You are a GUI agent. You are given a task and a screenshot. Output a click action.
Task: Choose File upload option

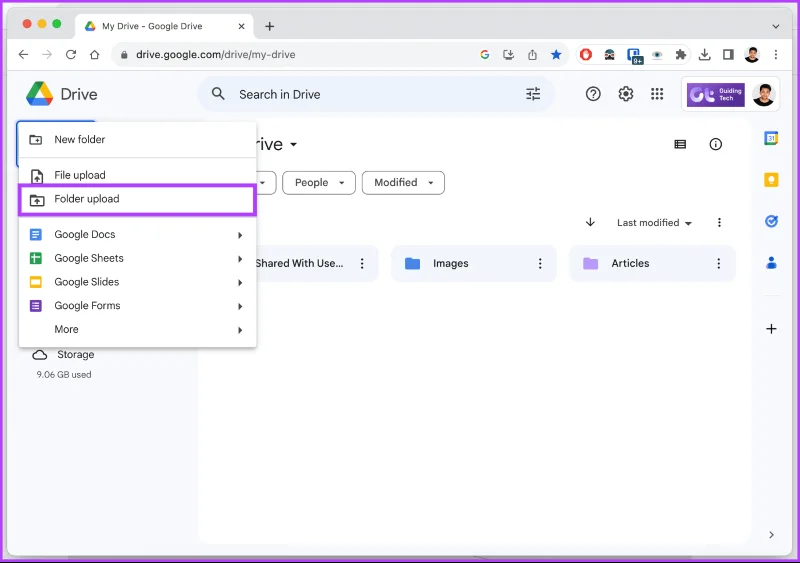(137, 175)
